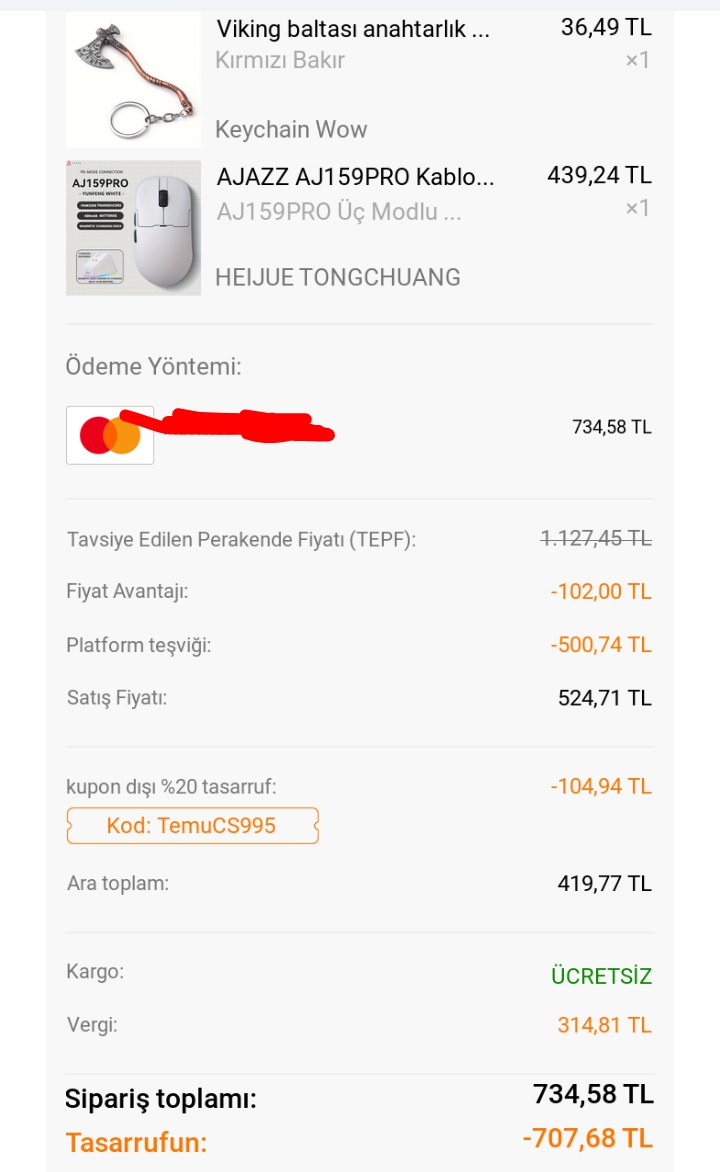Viewport: 720px width, 1172px height.
Task: Tap the Tavsiye Edilen Perakende Fiyatı label
Action: tap(241, 539)
